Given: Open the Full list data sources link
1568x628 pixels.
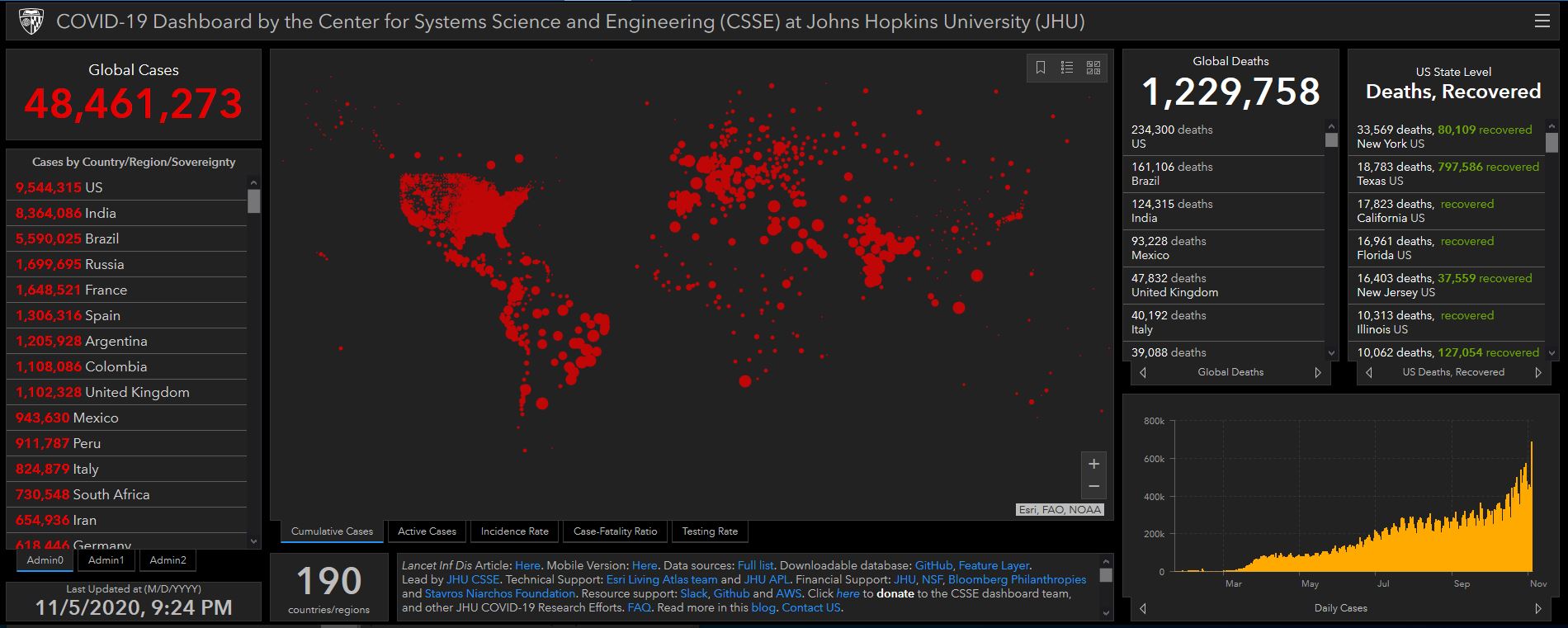Looking at the screenshot, I should coord(755,565).
